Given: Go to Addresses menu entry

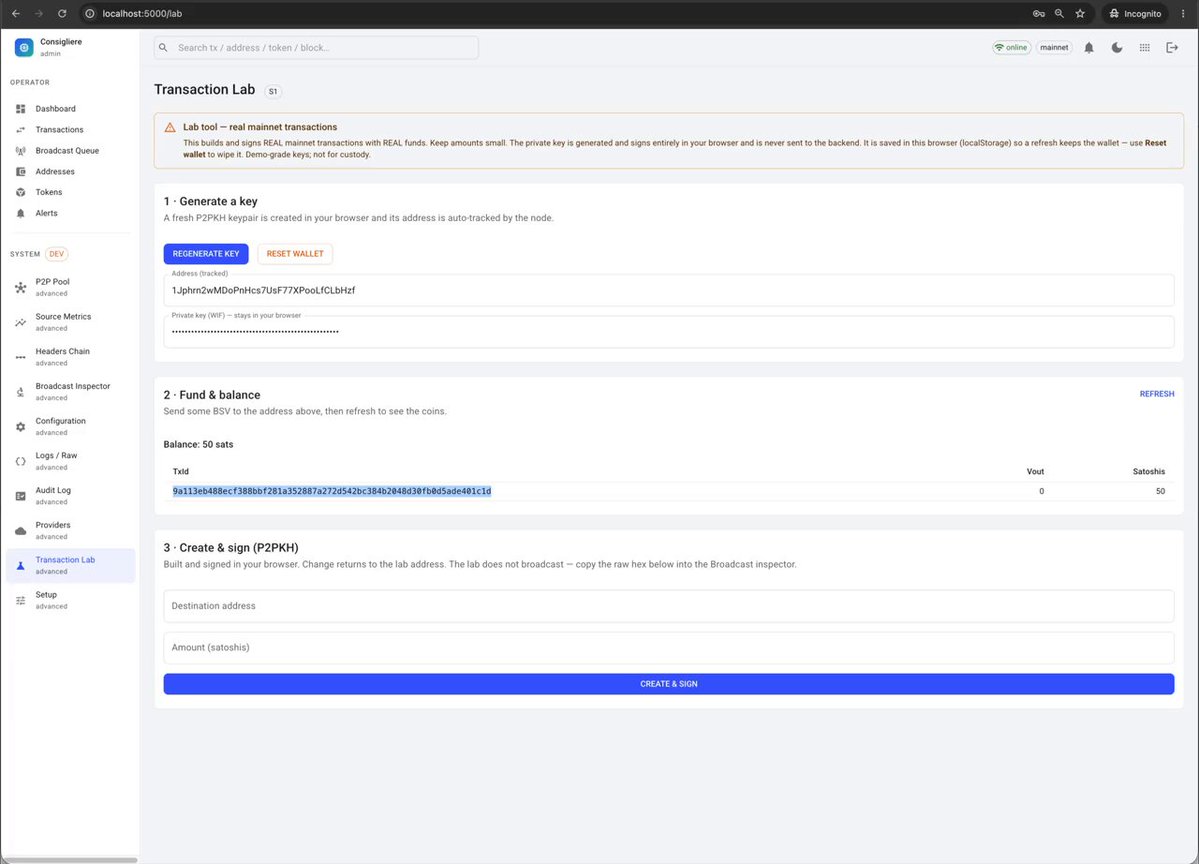Looking at the screenshot, I should tap(54, 171).
